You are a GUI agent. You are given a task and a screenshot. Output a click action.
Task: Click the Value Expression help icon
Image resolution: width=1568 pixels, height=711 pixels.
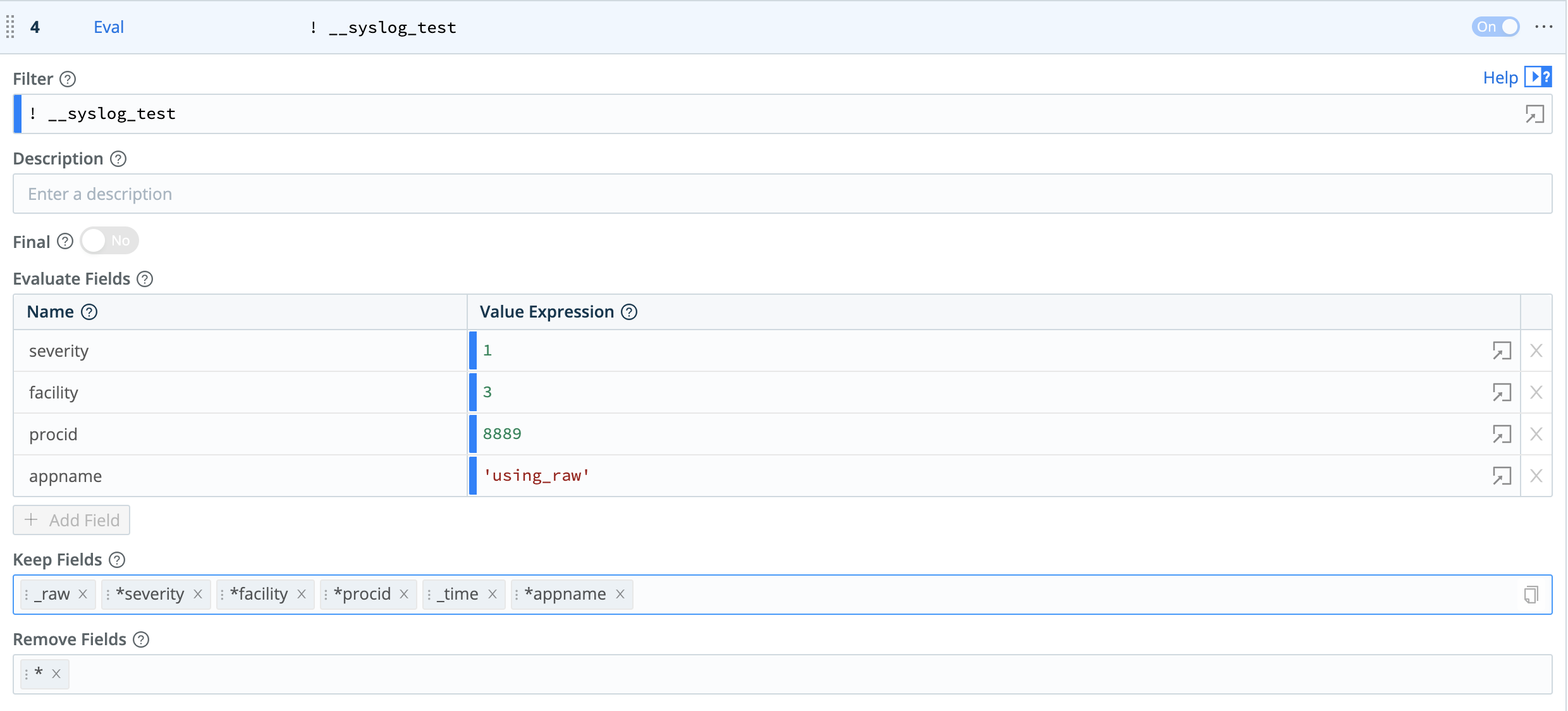pyautogui.click(x=629, y=312)
